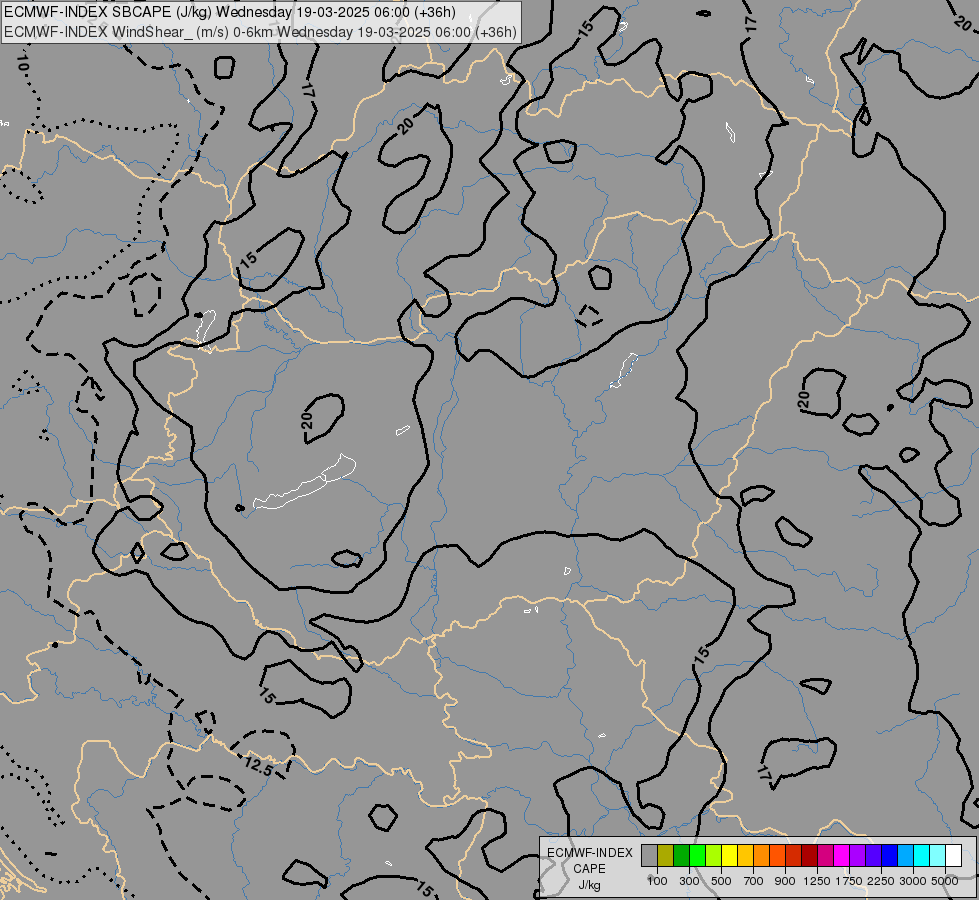Click the 3000 value under the legend

click(913, 881)
